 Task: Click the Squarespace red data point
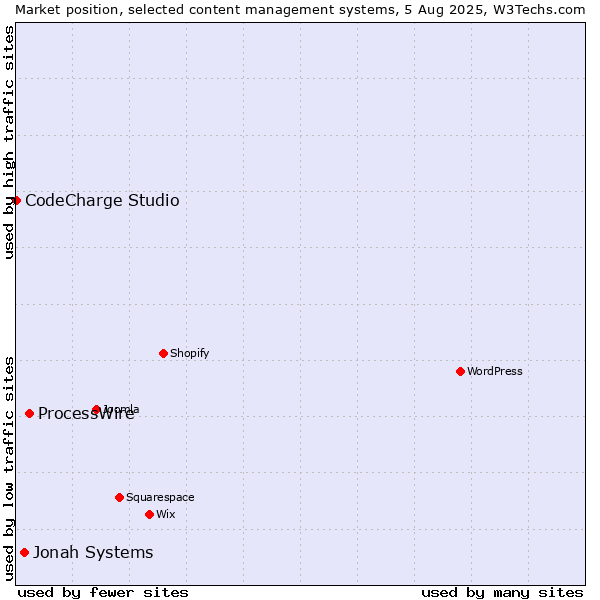(x=119, y=497)
